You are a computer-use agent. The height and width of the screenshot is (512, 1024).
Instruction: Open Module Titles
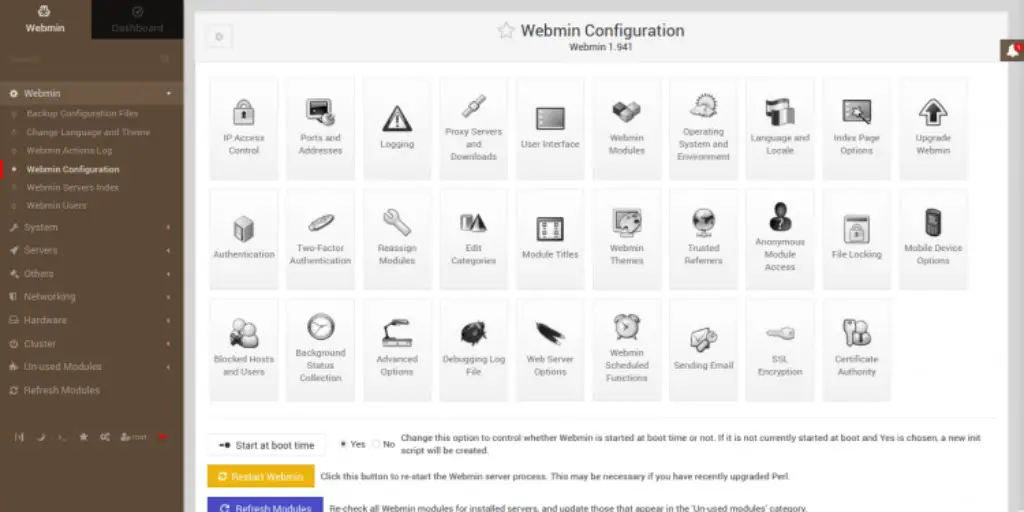coord(550,239)
